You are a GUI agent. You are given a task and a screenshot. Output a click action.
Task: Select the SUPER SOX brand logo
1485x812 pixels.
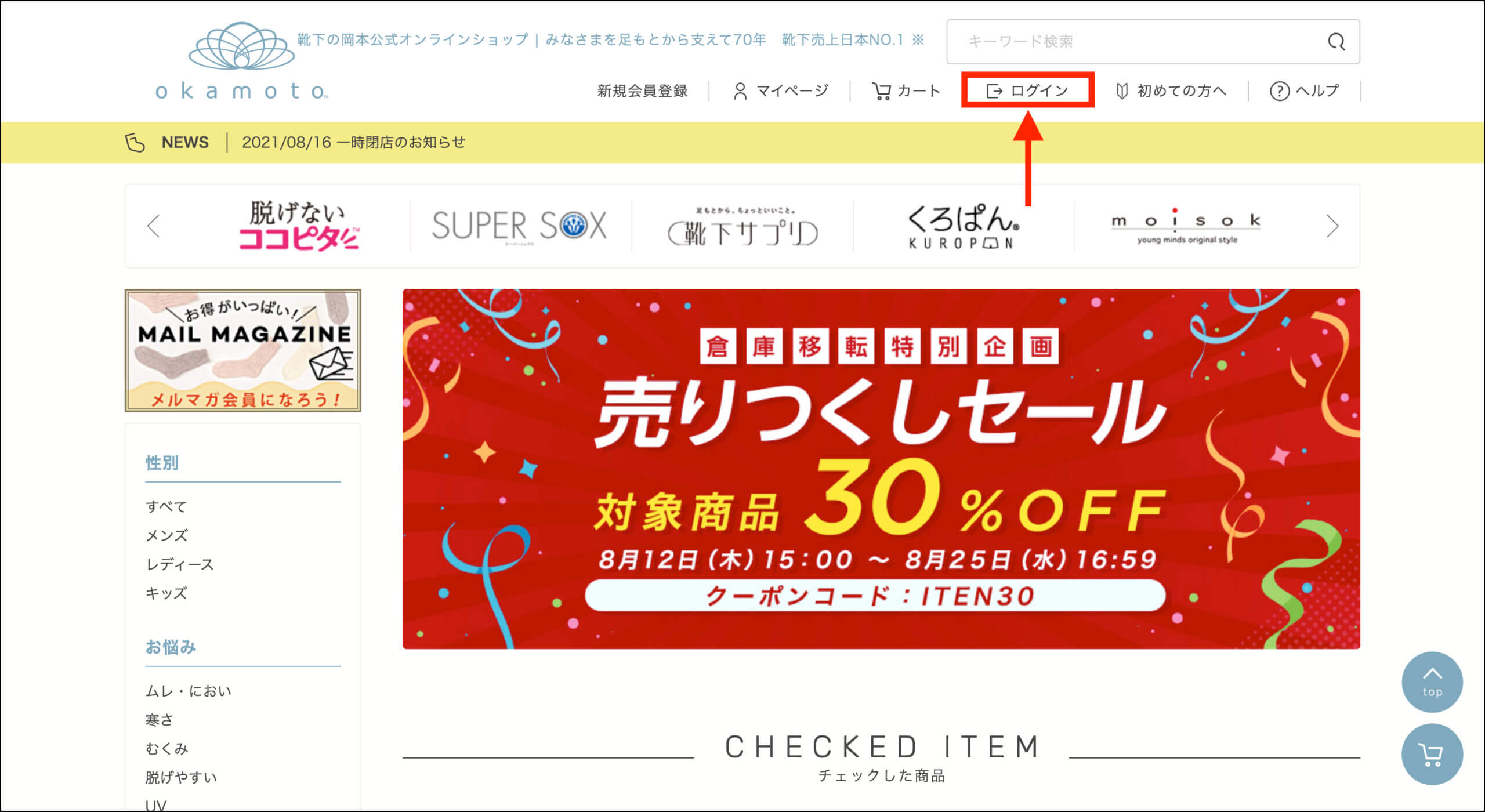[519, 226]
